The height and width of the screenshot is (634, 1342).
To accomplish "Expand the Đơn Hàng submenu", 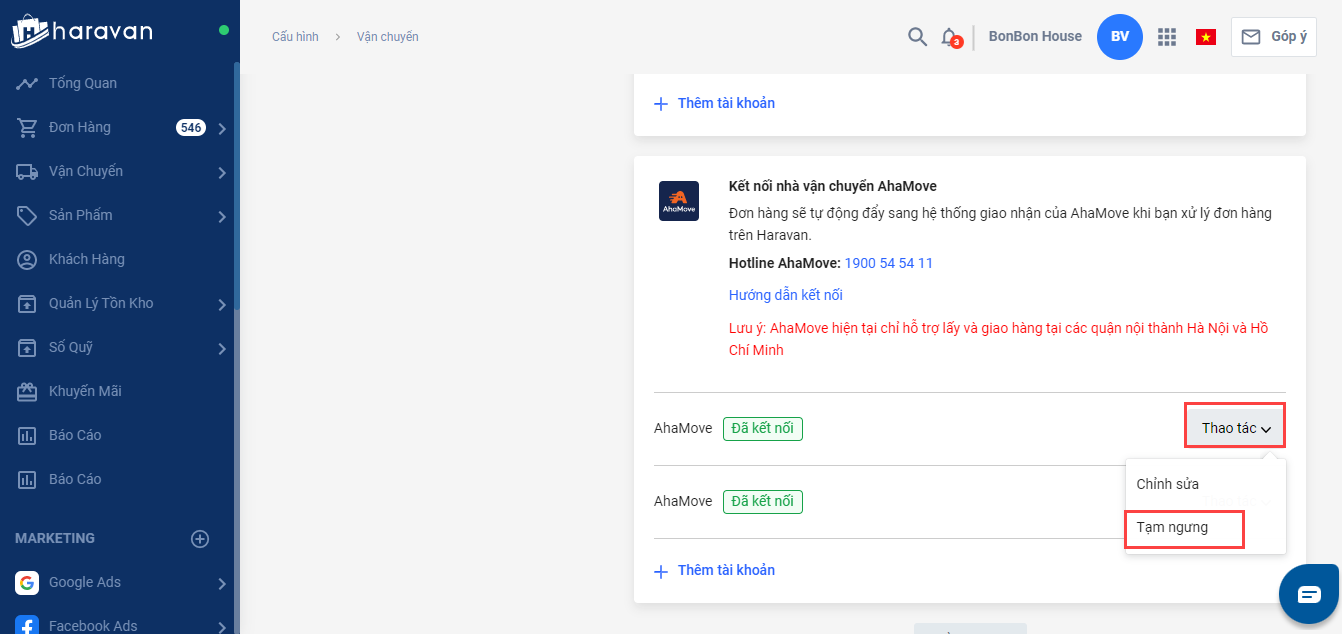I will (x=222, y=128).
